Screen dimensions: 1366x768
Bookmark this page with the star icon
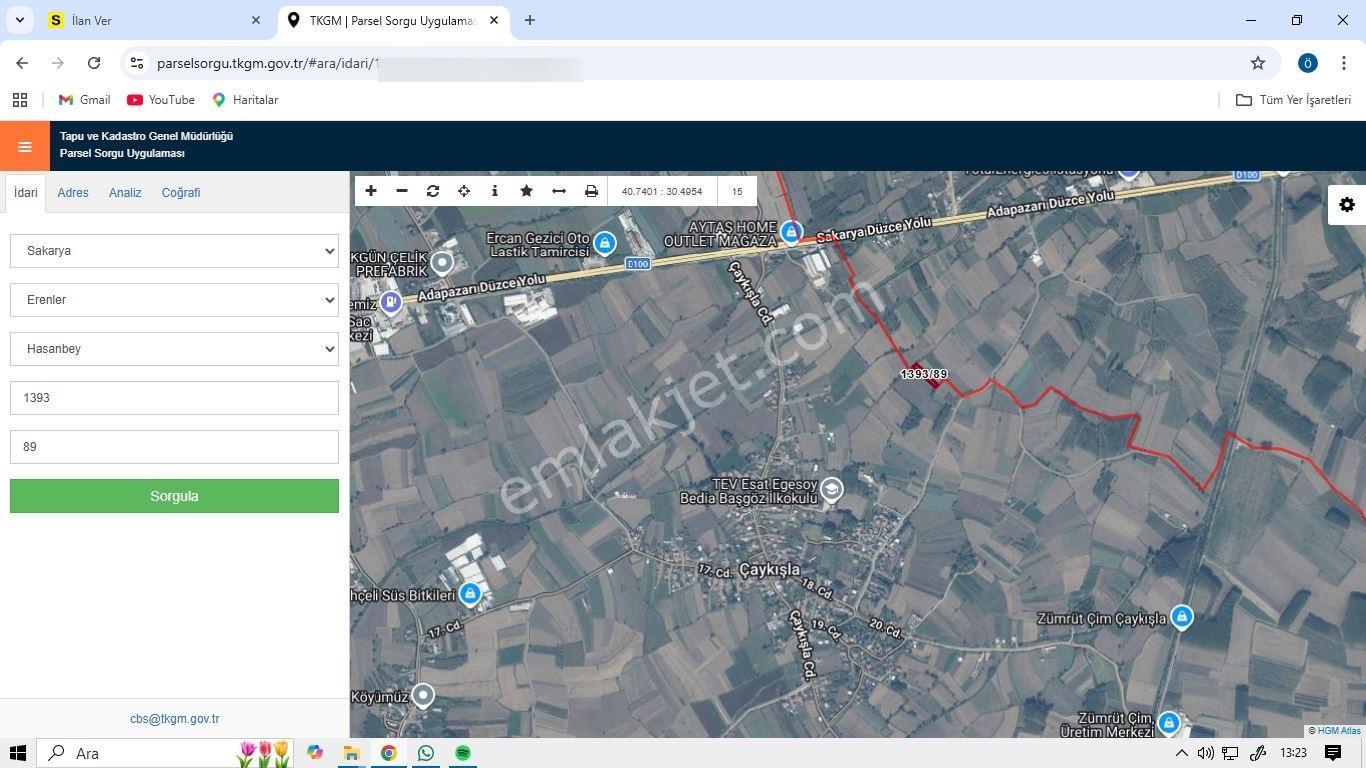click(x=1258, y=63)
